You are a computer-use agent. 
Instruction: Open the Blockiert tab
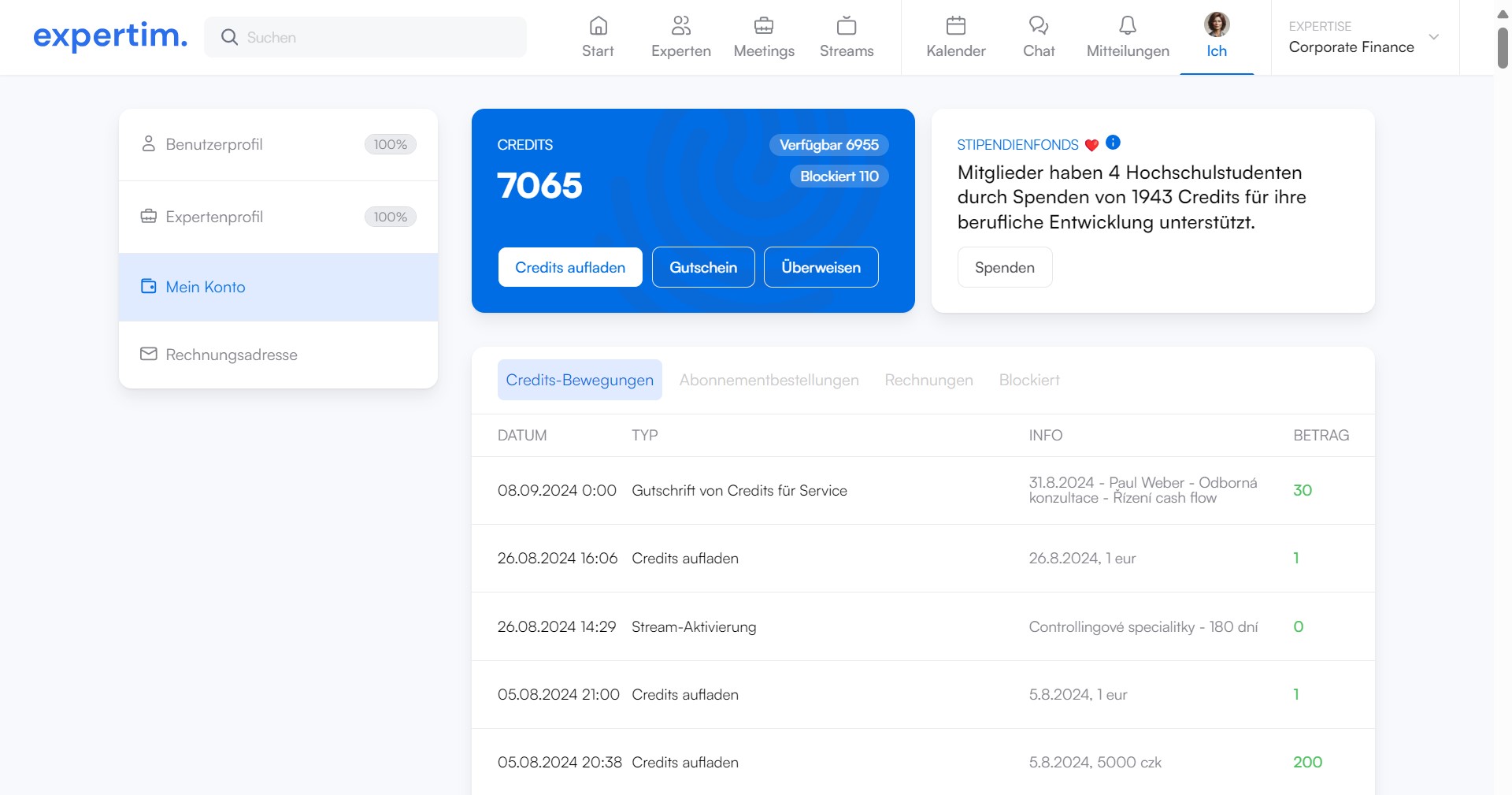tap(1028, 380)
